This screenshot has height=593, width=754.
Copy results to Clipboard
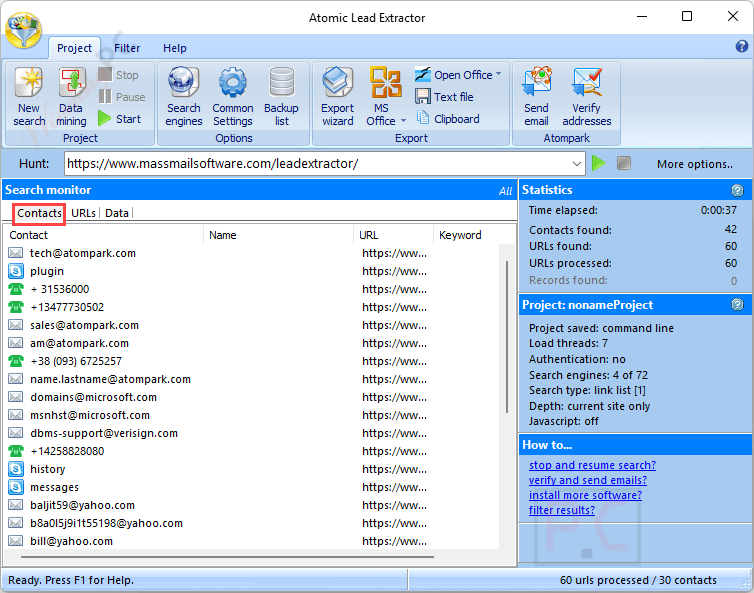(448, 119)
